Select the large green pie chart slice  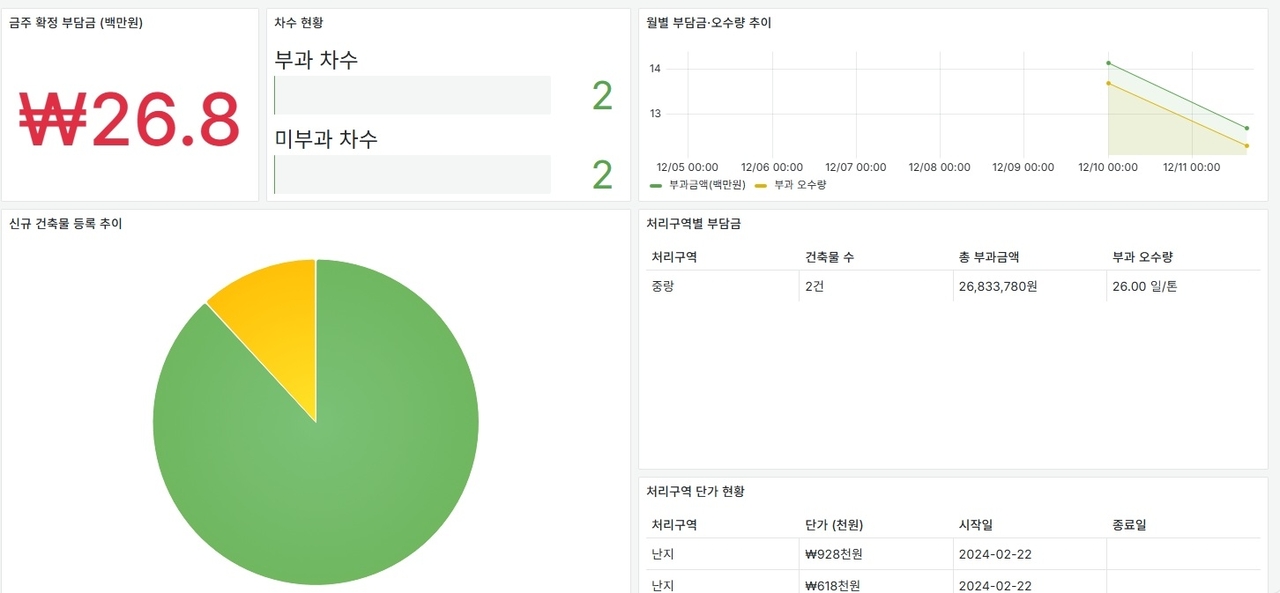(x=330, y=450)
